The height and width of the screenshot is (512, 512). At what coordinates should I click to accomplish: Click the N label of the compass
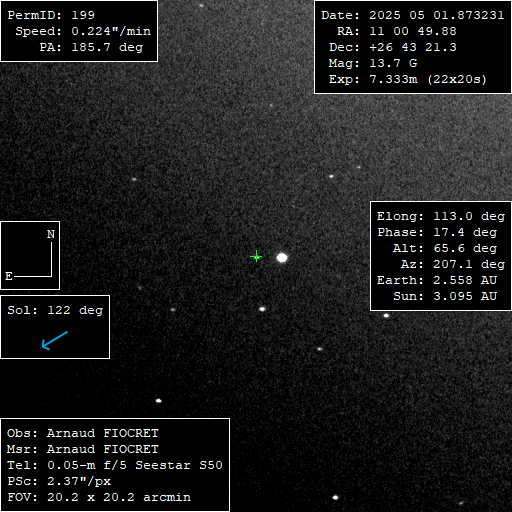pyautogui.click(x=51, y=234)
